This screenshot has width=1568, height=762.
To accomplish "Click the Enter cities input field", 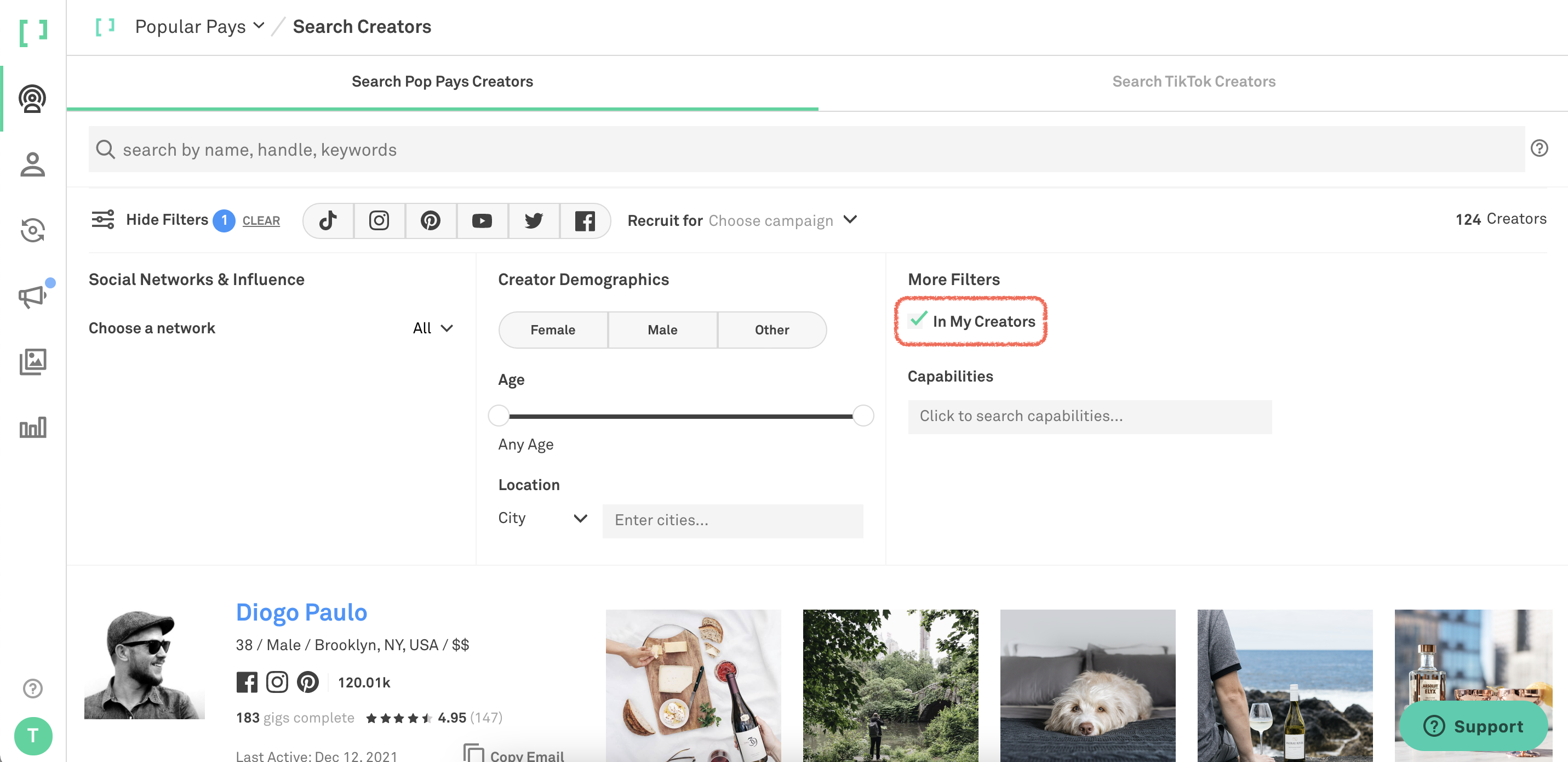I will coord(733,520).
